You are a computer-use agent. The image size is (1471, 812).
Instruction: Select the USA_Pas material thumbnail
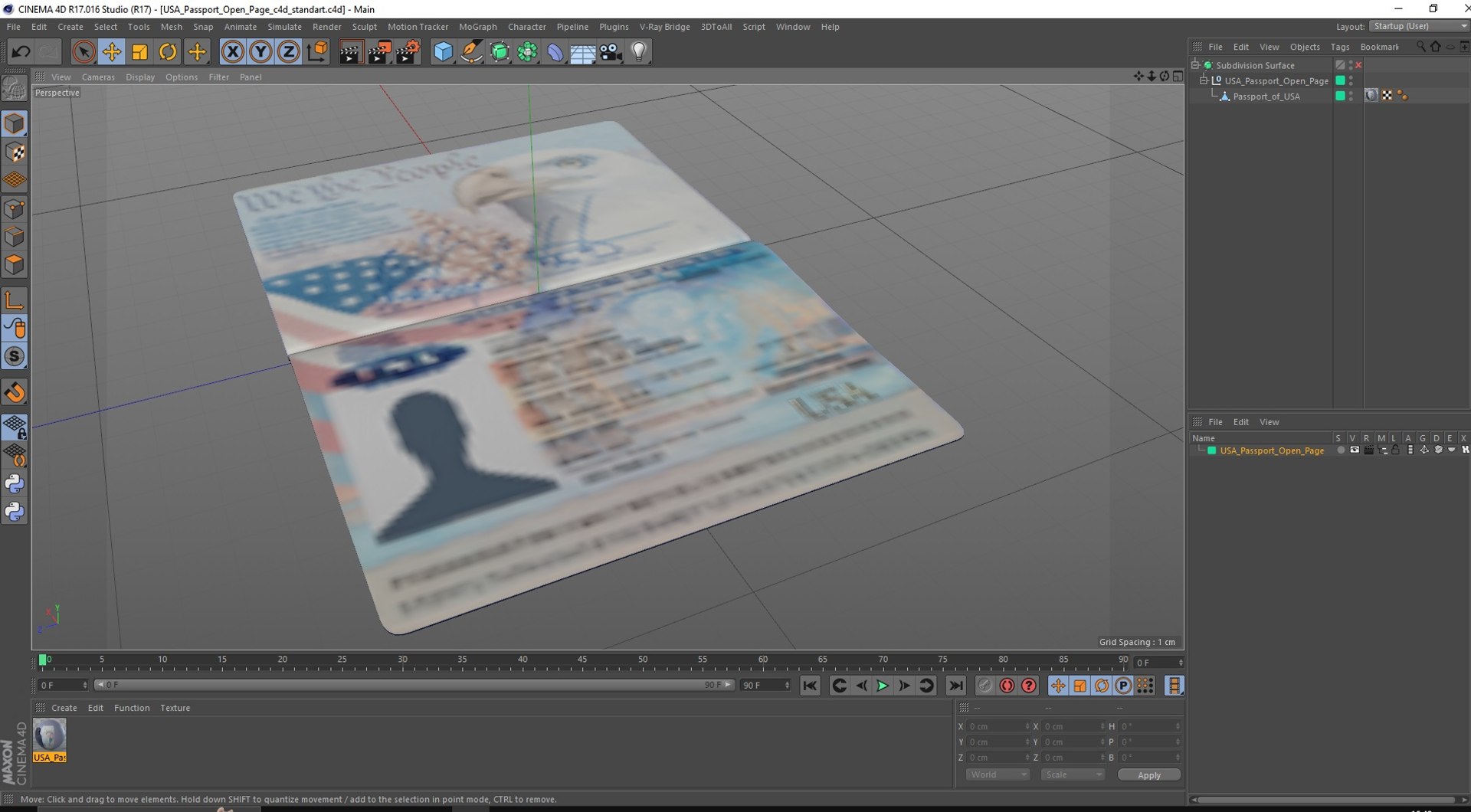[50, 740]
